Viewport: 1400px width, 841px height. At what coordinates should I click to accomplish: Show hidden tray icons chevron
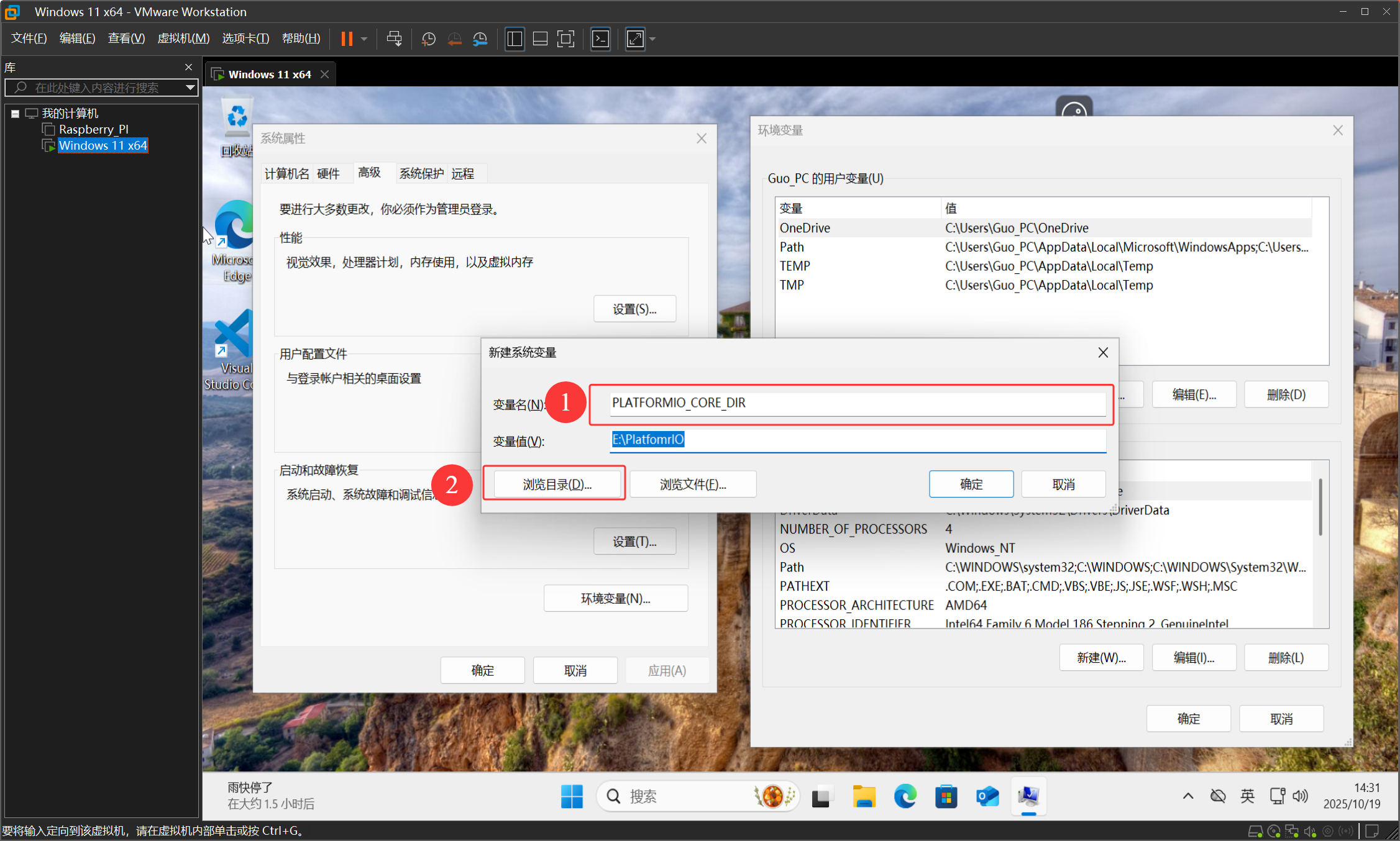point(1187,796)
